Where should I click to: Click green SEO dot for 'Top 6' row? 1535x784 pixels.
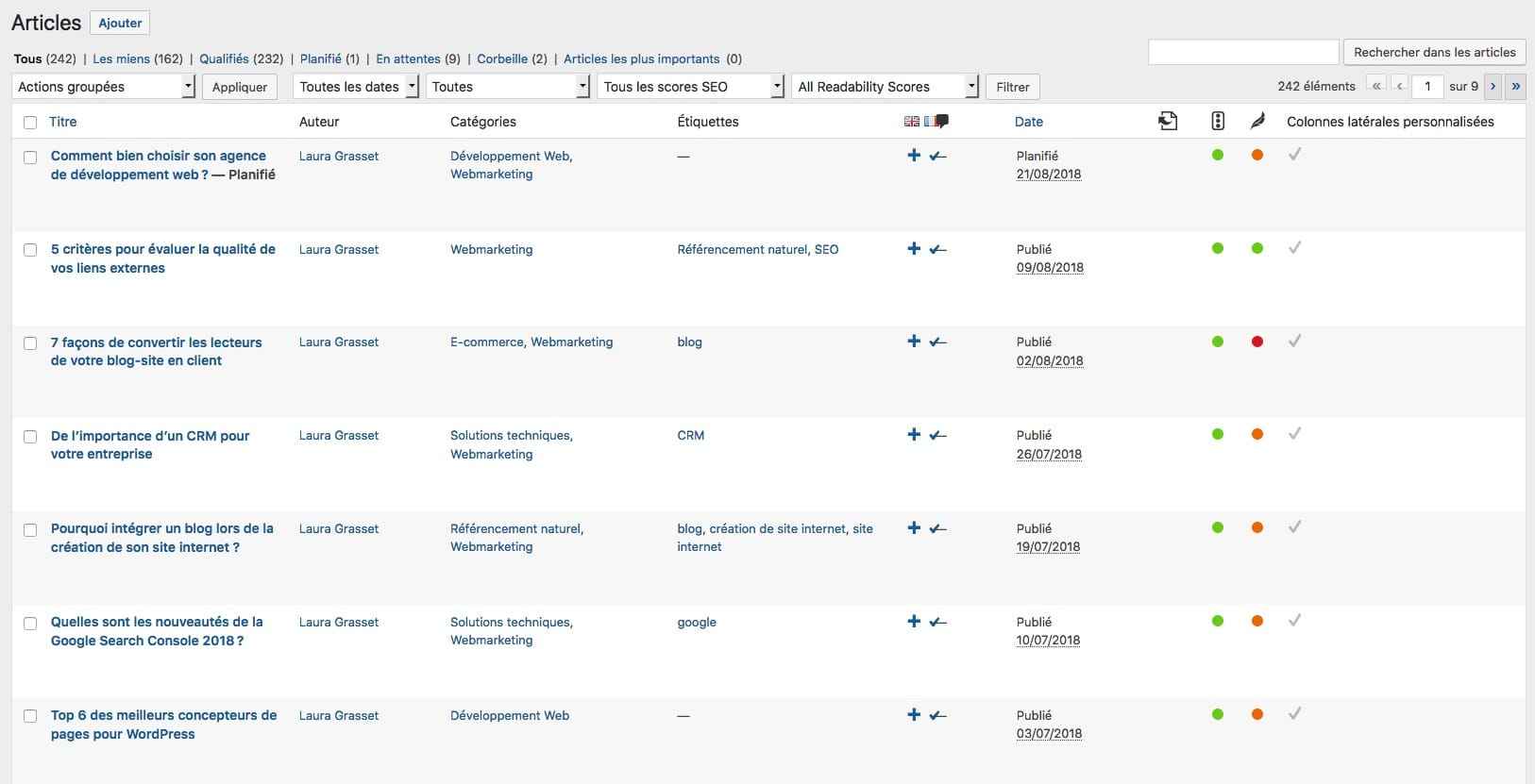(1218, 714)
